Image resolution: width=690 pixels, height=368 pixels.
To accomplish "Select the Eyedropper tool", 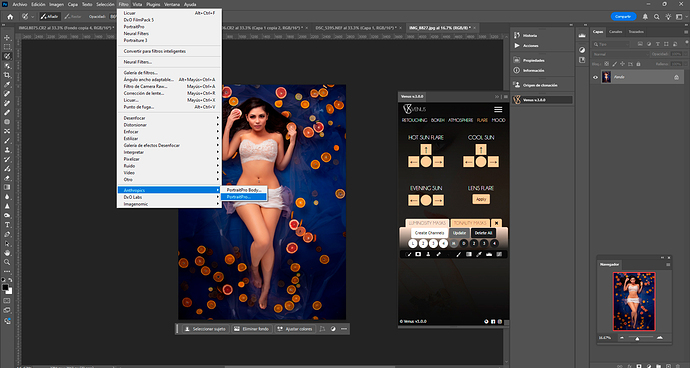I will click(x=7, y=85).
